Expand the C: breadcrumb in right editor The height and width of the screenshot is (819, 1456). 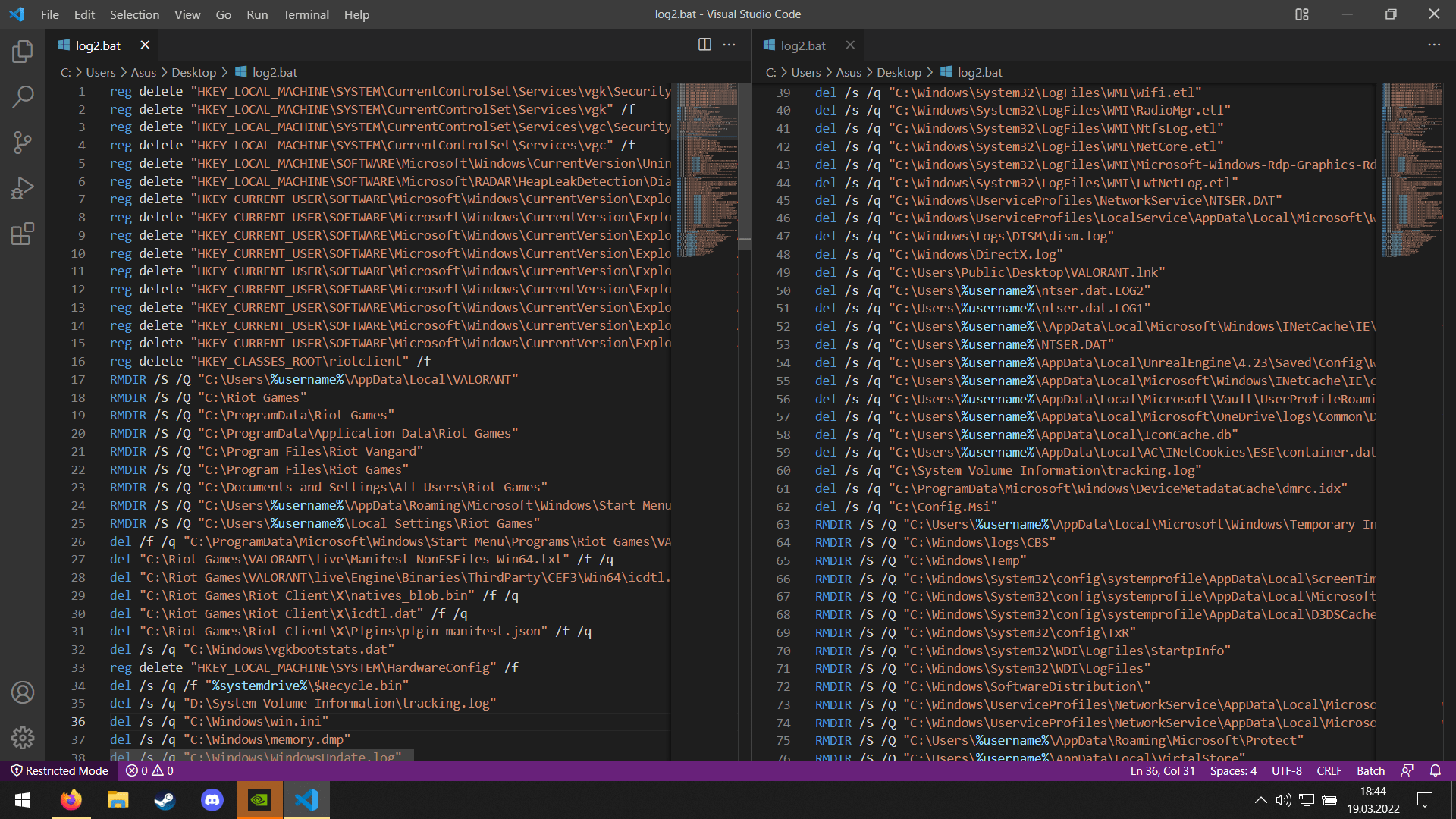point(771,72)
